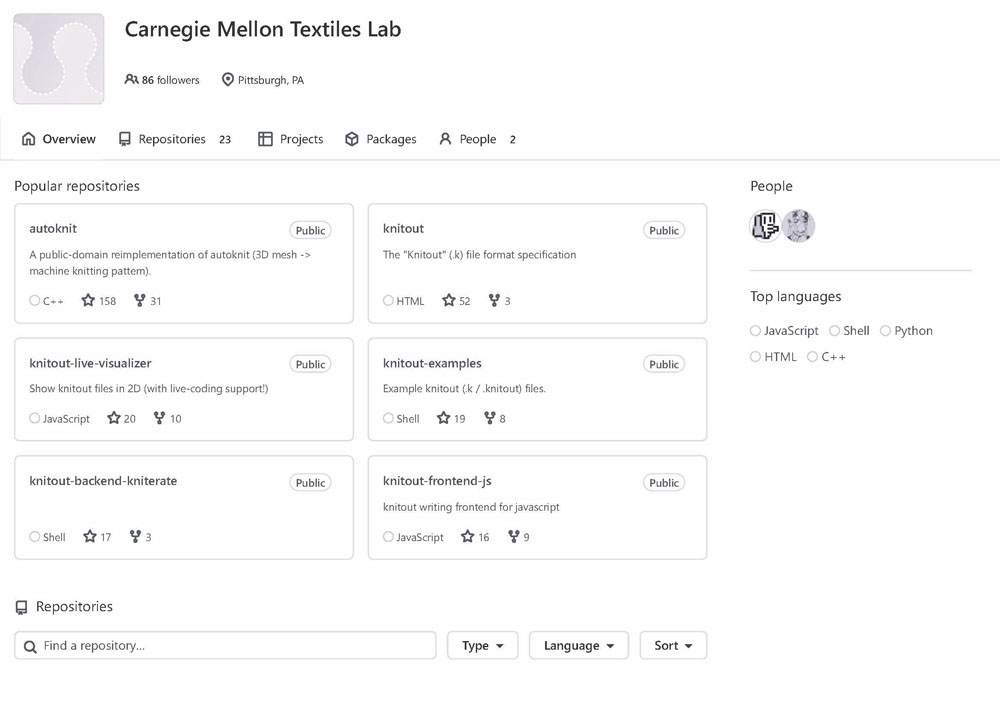Click the star icon on knitout card

click(x=449, y=300)
